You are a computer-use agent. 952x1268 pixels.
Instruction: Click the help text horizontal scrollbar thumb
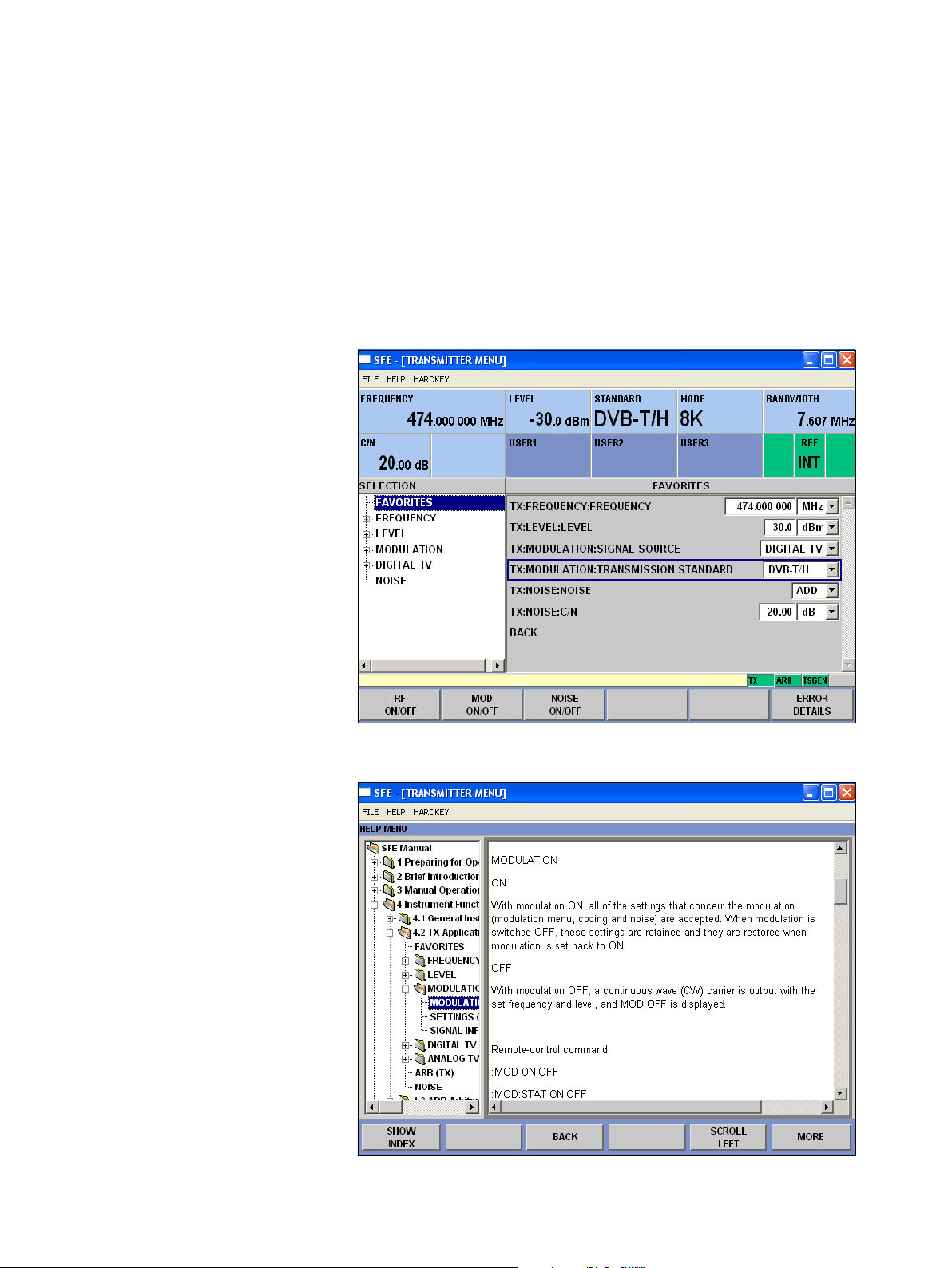[633, 1108]
